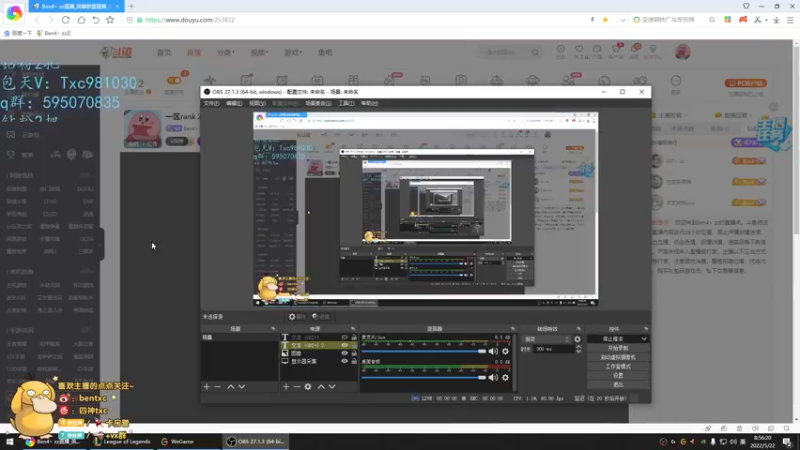Toggle visibility of first text GDI+ source
Screen dimensions: 800x450
point(344,337)
